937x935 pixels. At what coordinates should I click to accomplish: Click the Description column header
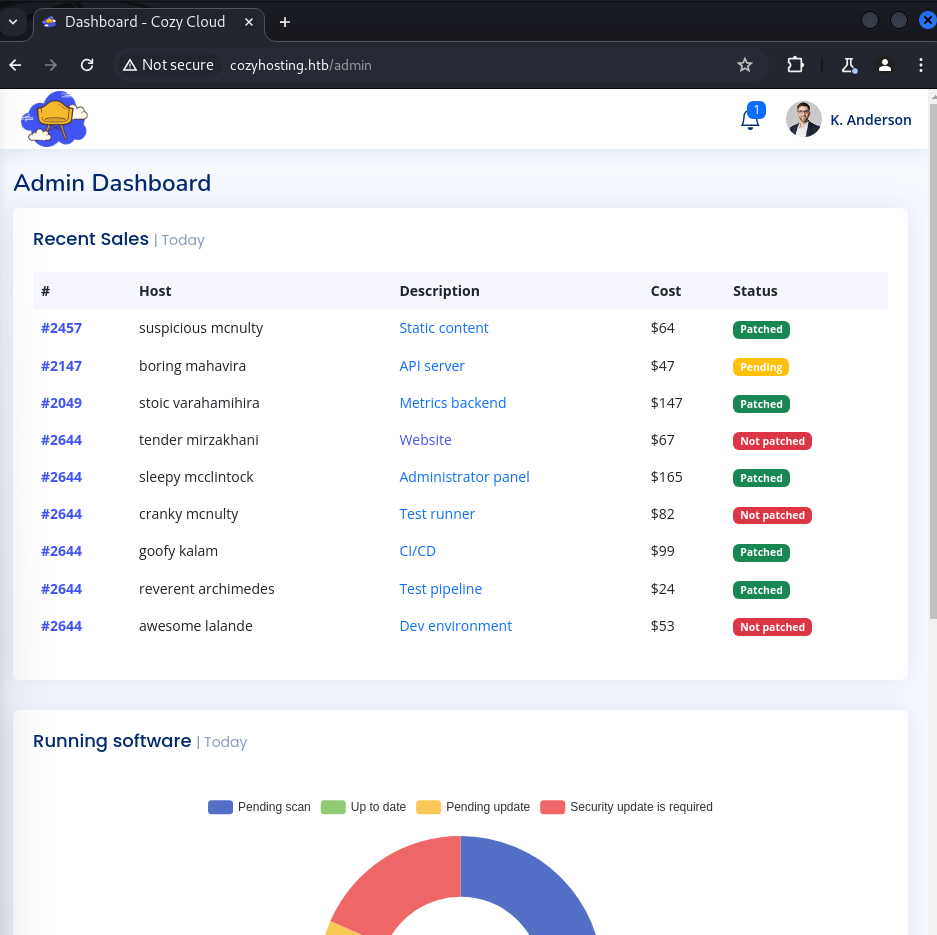(x=439, y=291)
